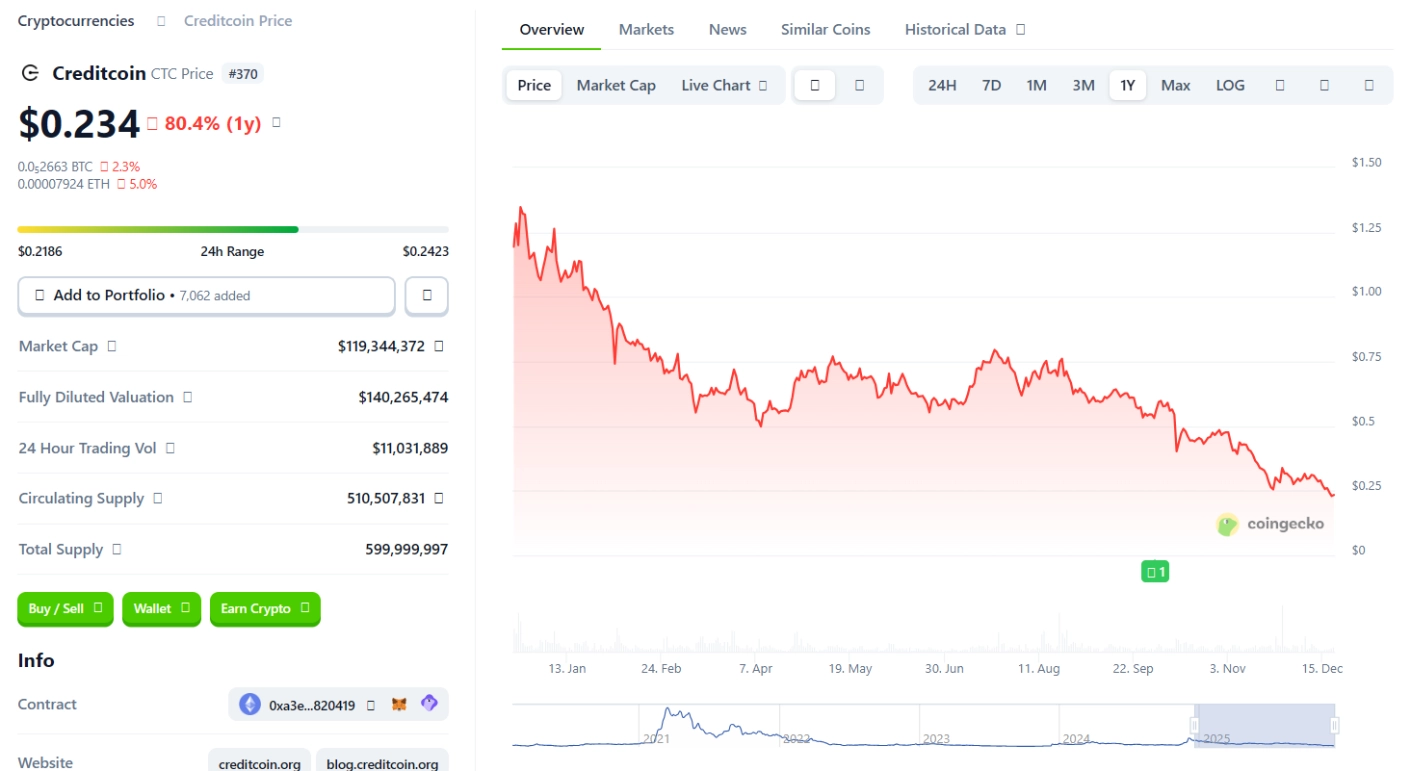The height and width of the screenshot is (771, 1411).
Task: Click the CoinGecko logo watermark on the chart
Action: click(x=1273, y=523)
